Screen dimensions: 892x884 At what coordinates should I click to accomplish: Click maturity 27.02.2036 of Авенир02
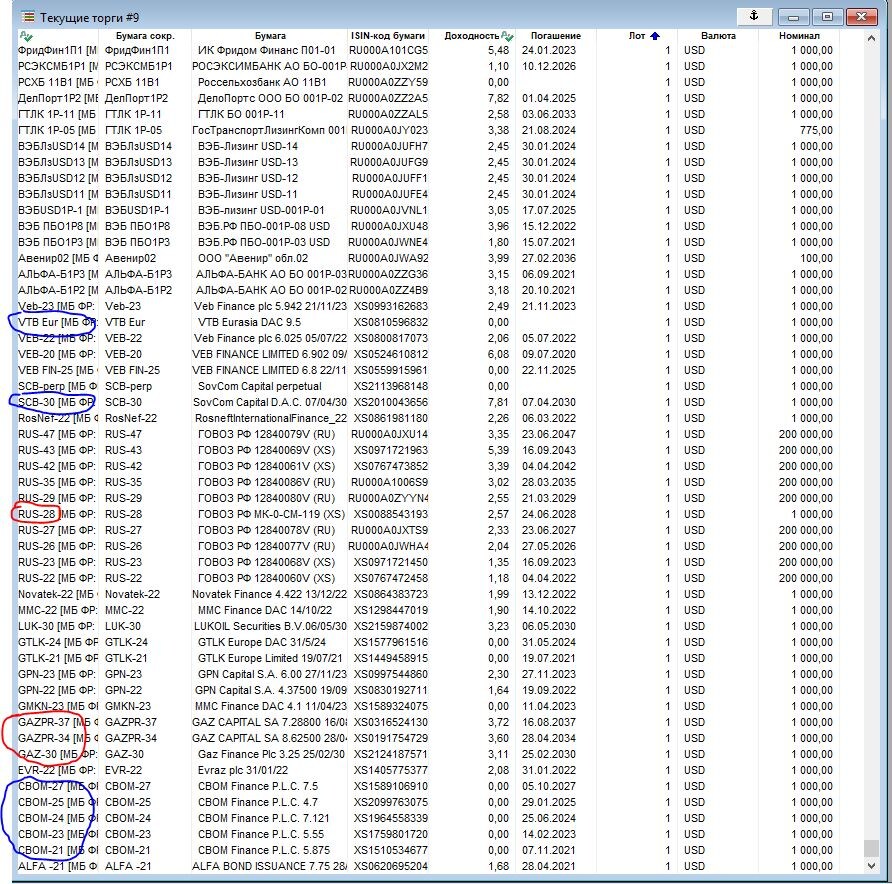pyautogui.click(x=549, y=258)
